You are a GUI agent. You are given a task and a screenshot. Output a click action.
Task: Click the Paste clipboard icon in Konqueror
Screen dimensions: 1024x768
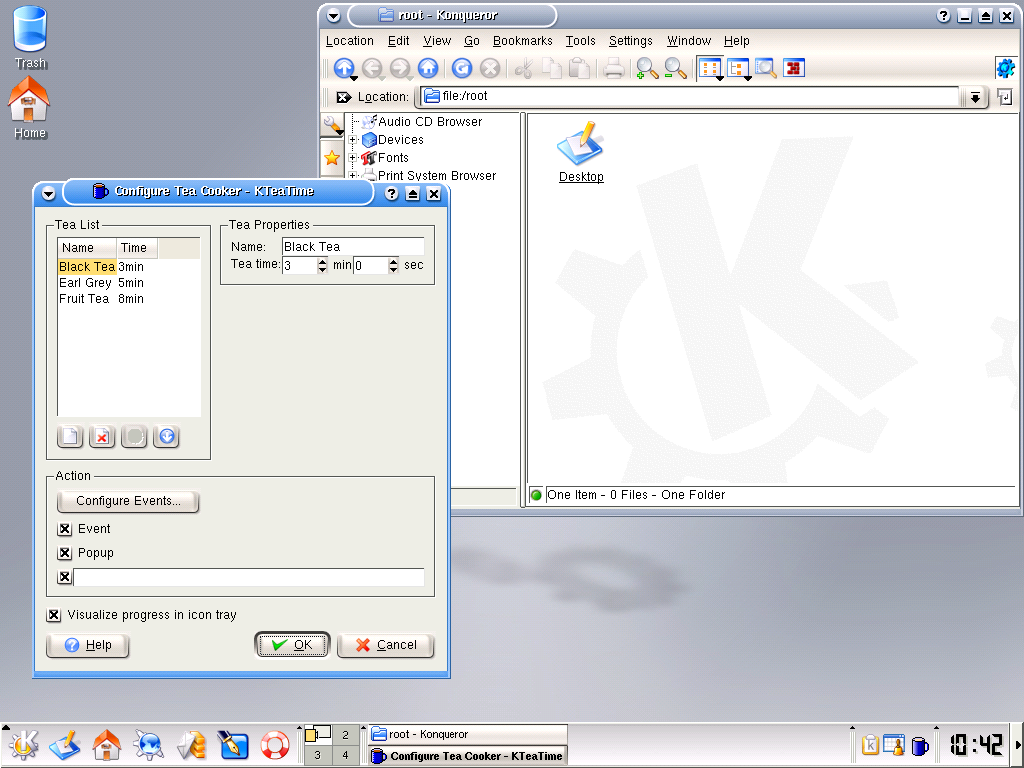(x=579, y=68)
